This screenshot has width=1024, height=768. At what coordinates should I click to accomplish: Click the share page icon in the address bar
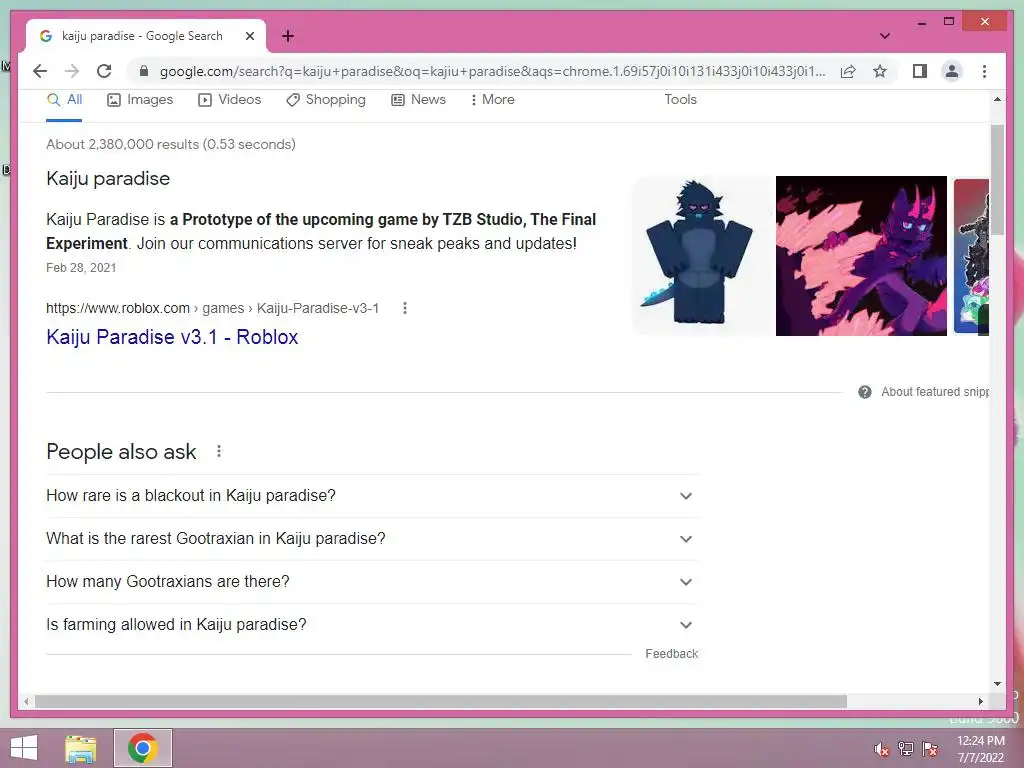pyautogui.click(x=848, y=71)
